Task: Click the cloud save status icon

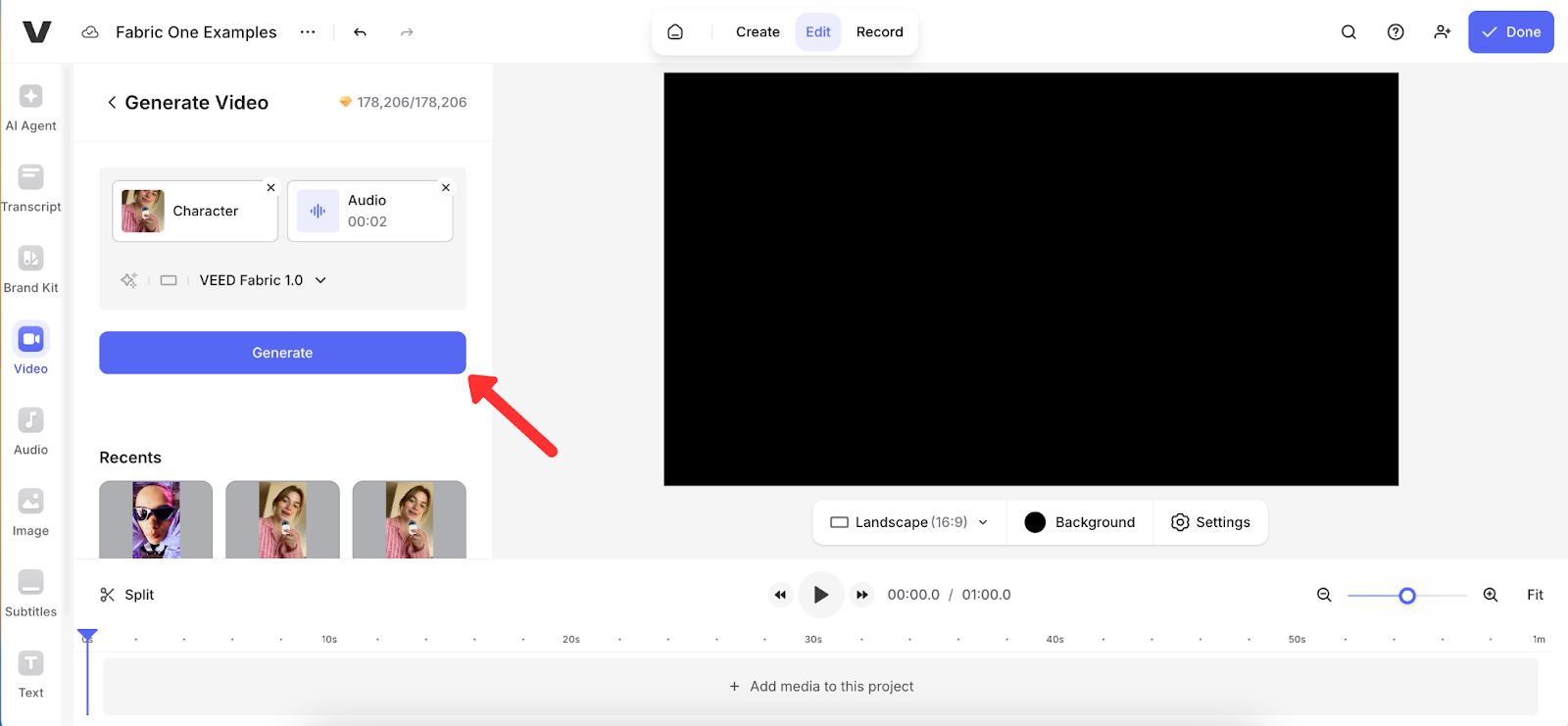Action: click(x=90, y=32)
